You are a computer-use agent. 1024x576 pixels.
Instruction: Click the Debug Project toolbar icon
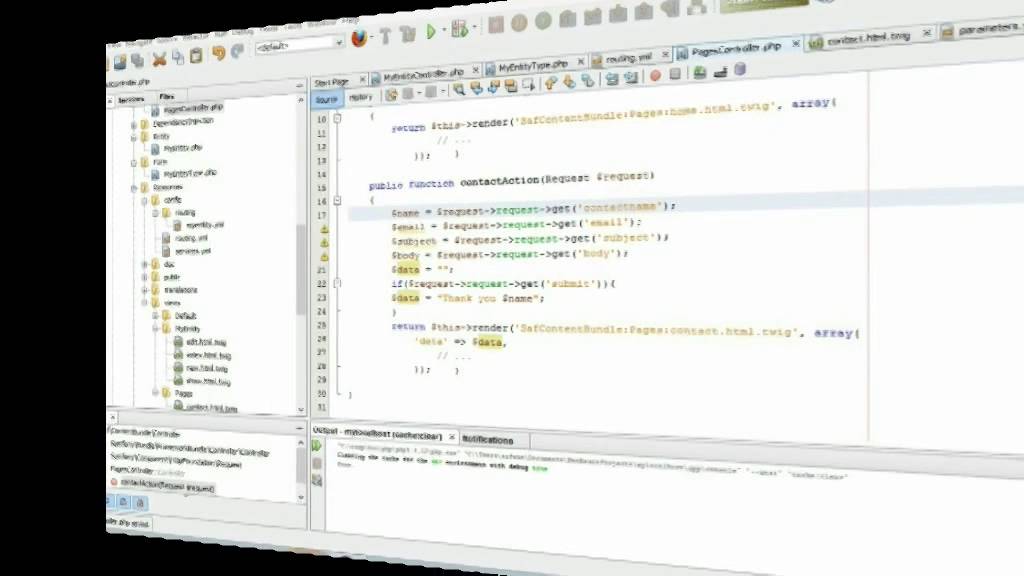tap(460, 29)
